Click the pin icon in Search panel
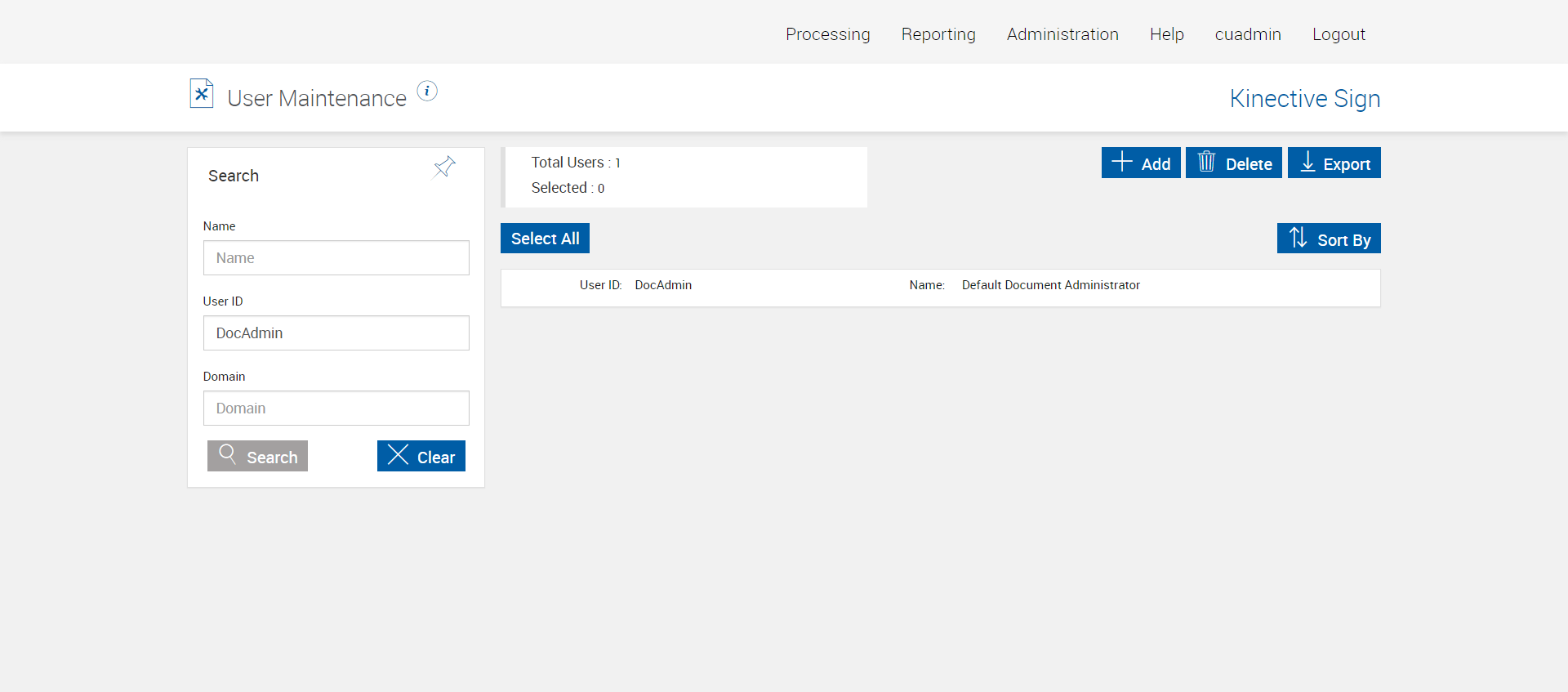Viewport: 1568px width, 692px height. tap(444, 167)
